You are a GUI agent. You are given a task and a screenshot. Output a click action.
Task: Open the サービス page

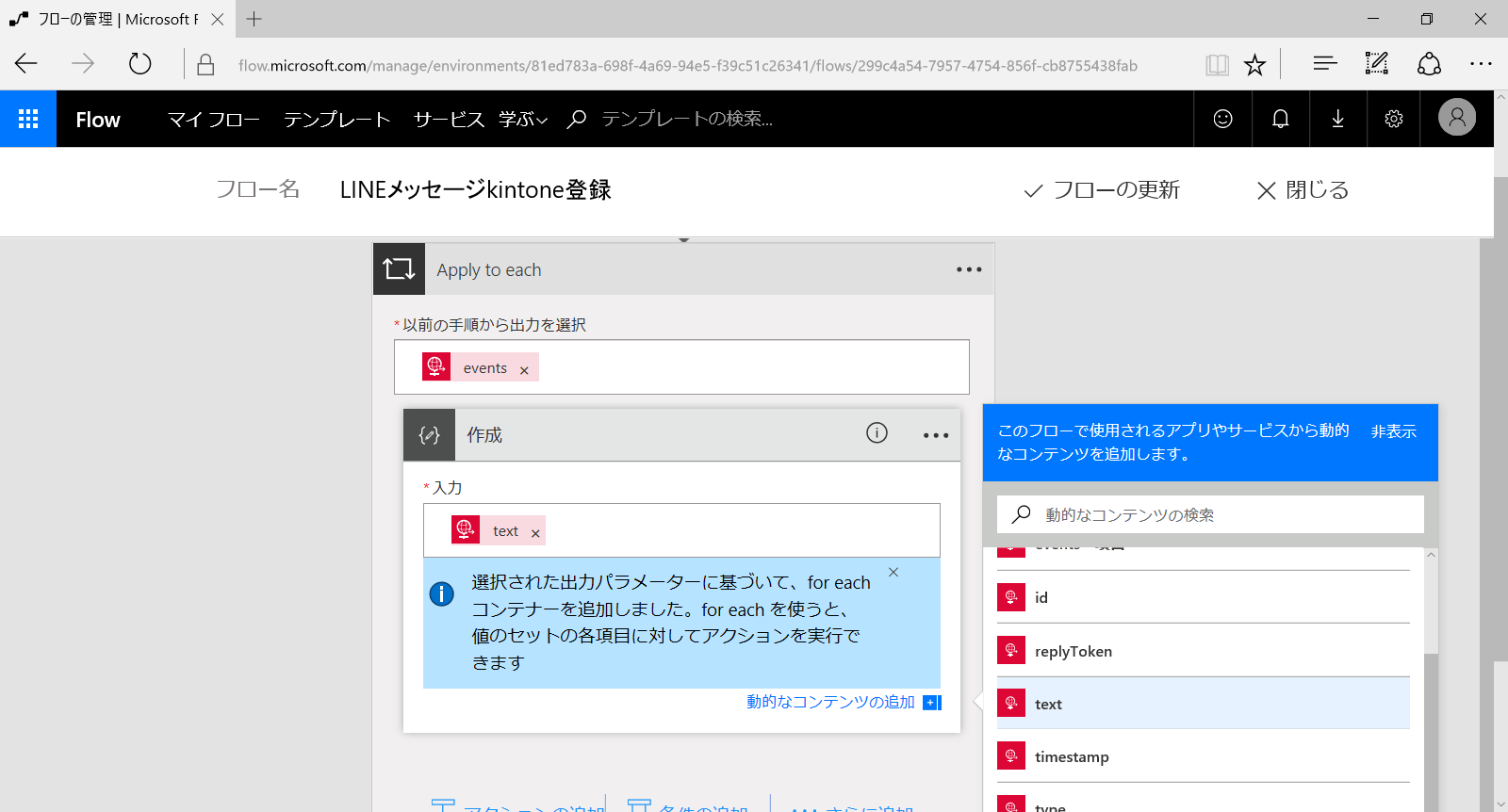(x=449, y=119)
